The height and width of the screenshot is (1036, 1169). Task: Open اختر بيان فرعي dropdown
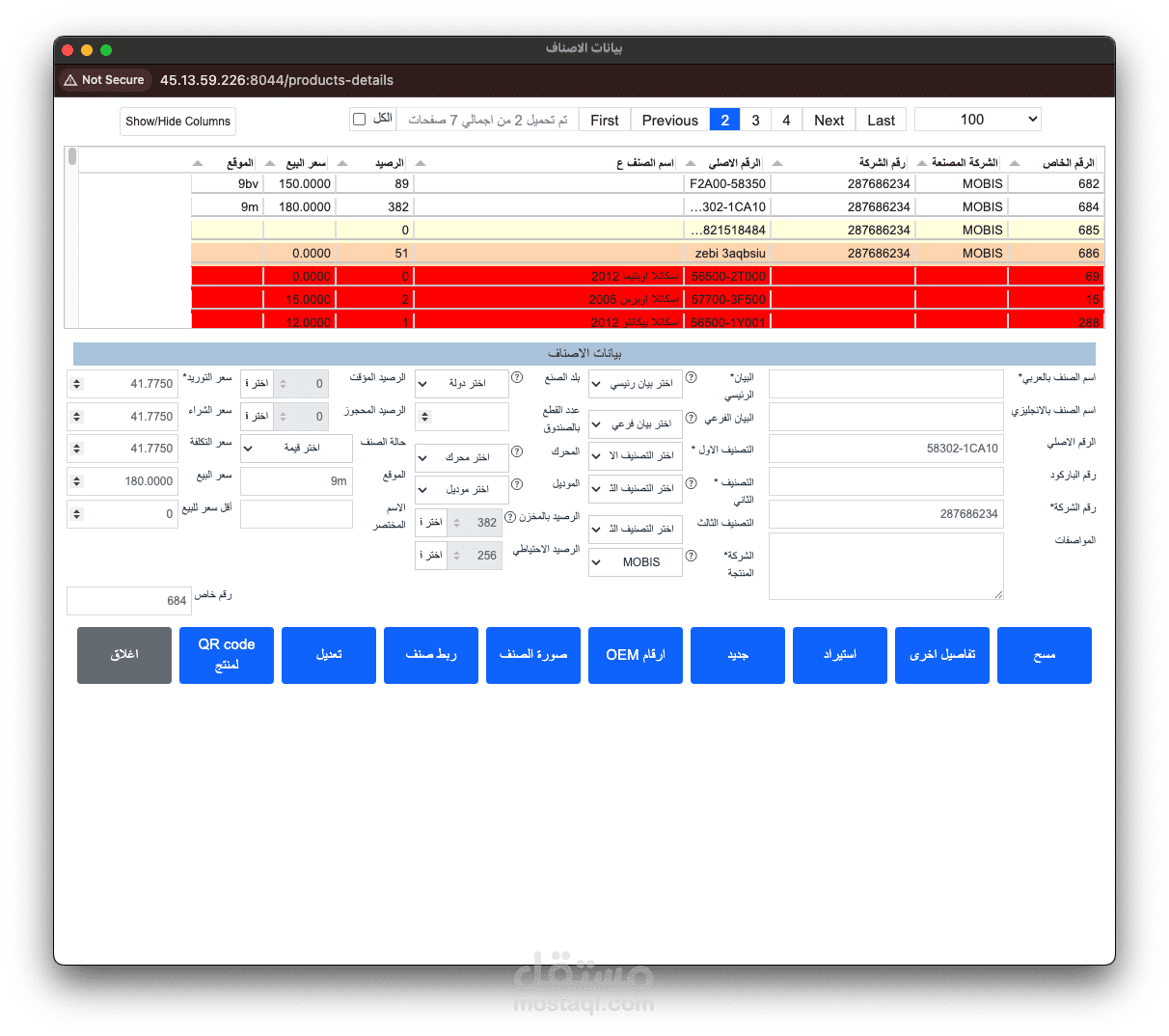coord(636,424)
